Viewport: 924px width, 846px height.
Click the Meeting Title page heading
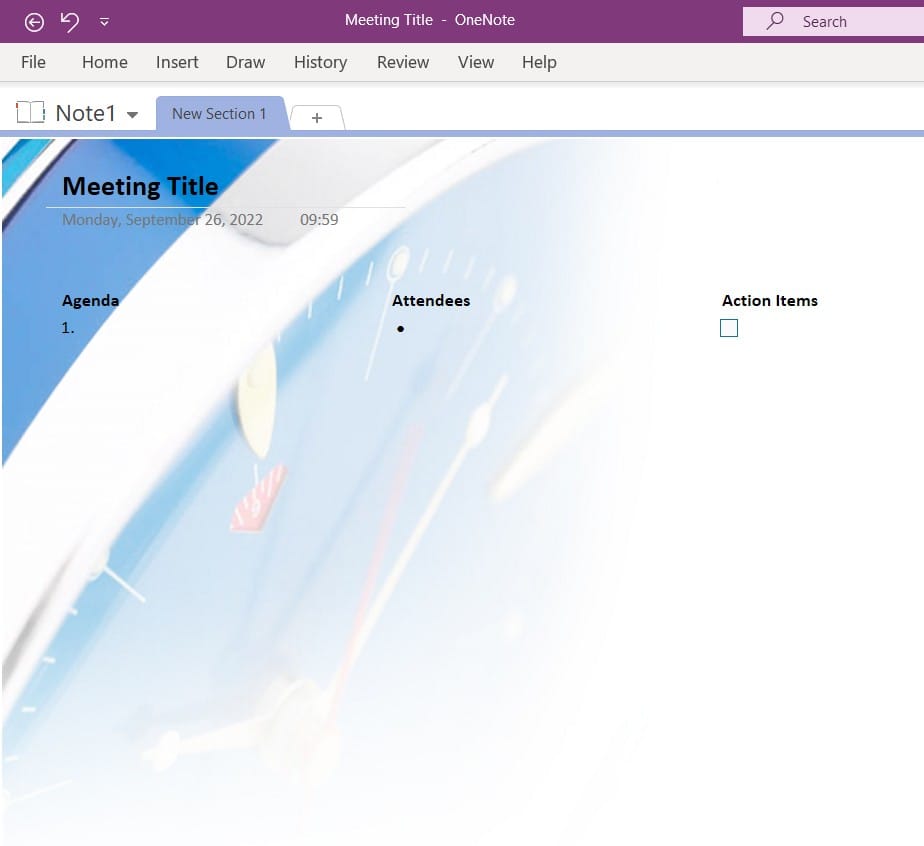click(140, 186)
